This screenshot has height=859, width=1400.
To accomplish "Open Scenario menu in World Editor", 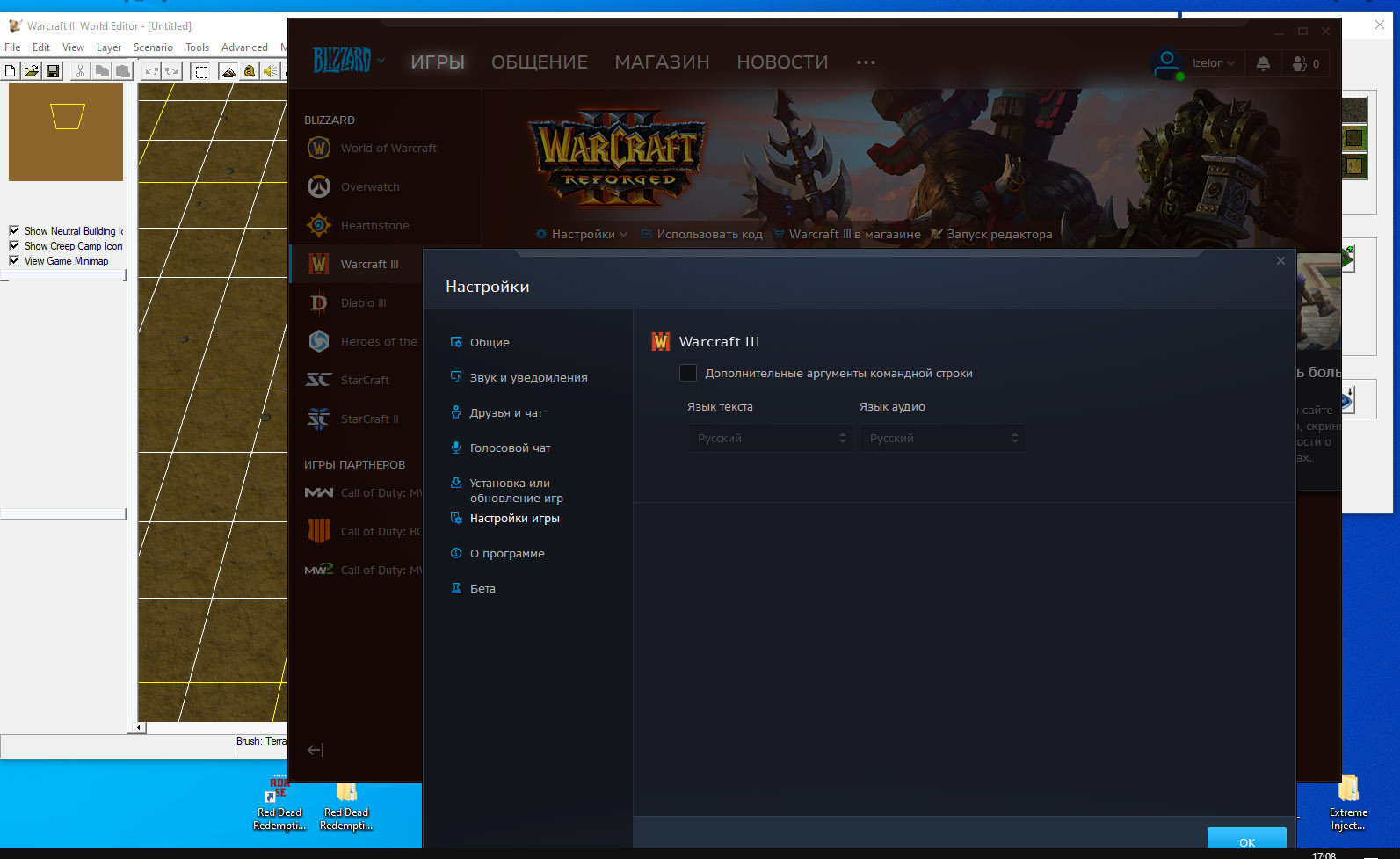I will [x=153, y=47].
